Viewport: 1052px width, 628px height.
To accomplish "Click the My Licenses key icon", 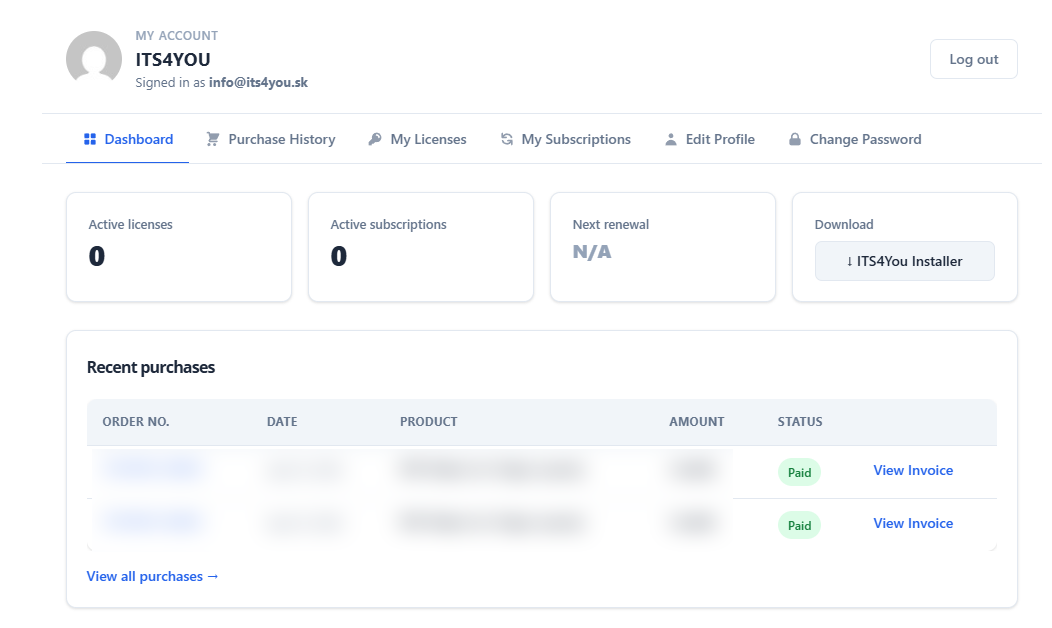I will pos(375,139).
